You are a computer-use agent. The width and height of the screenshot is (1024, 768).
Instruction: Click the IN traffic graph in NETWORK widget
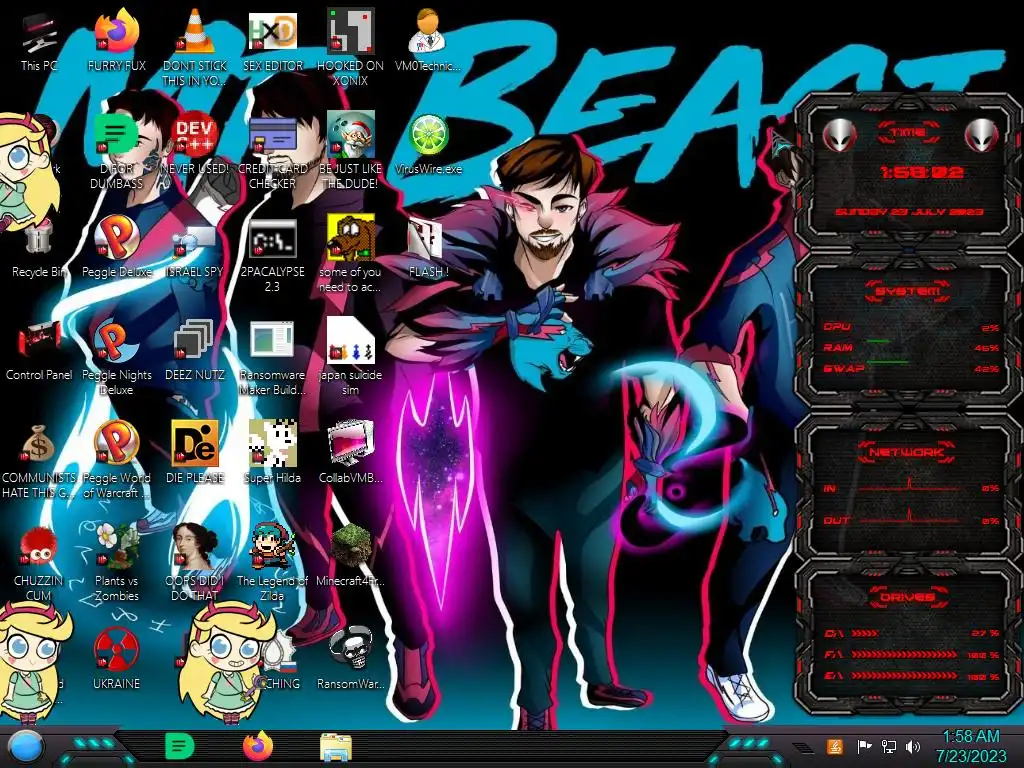(909, 486)
